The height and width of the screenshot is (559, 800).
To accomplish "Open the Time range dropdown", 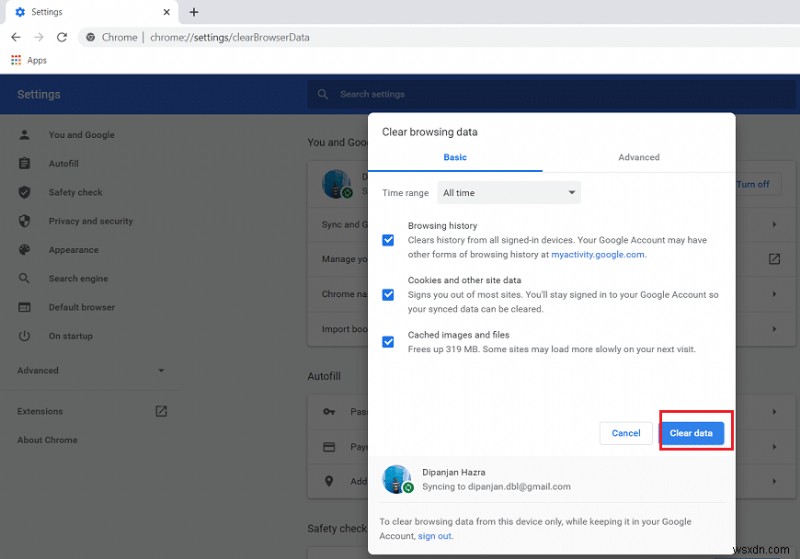I will pyautogui.click(x=509, y=193).
